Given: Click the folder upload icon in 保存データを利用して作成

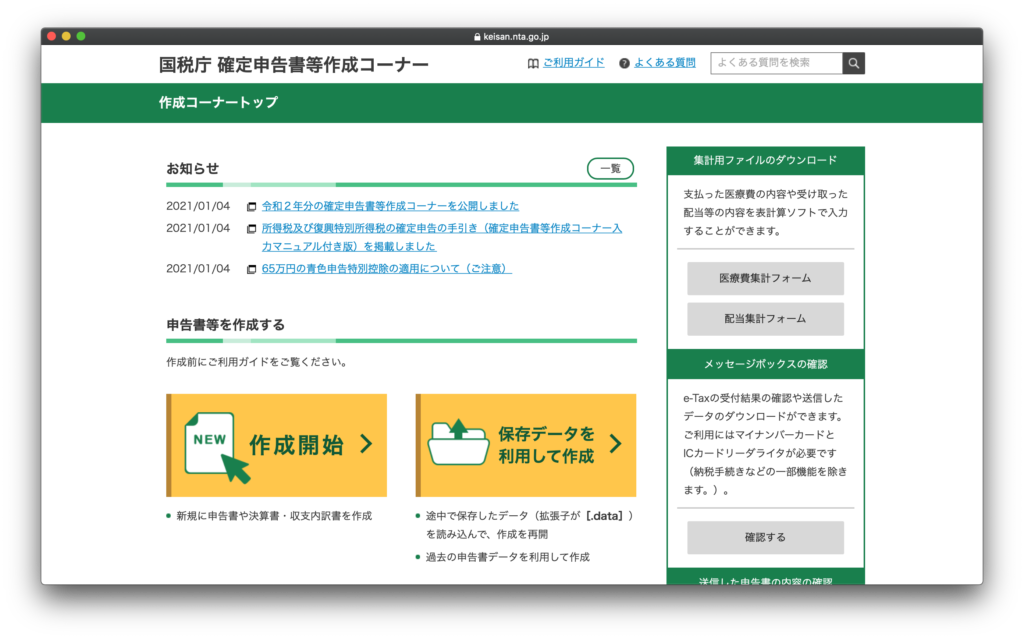Looking at the screenshot, I should click(x=458, y=442).
